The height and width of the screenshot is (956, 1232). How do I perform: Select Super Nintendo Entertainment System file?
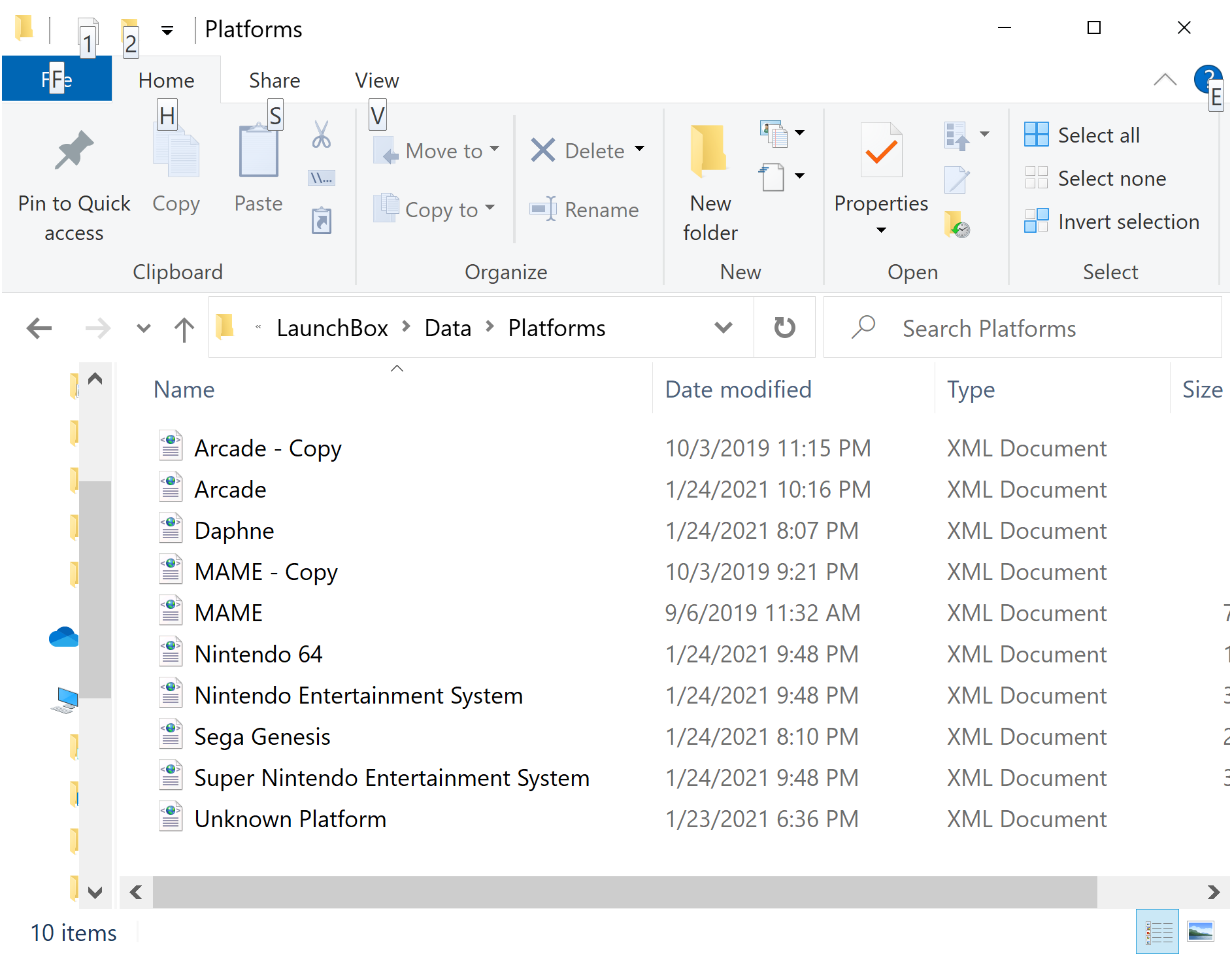[391, 777]
